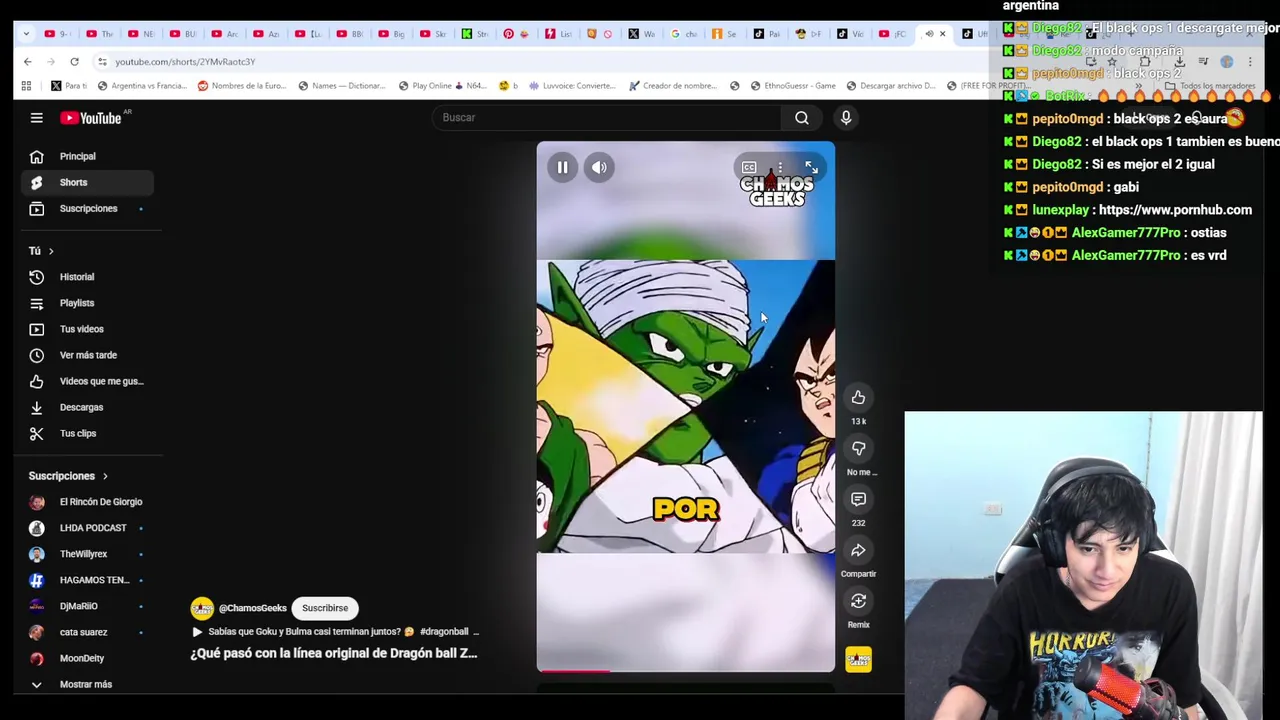Open Suscripciones in the sidebar
Image resolution: width=1280 pixels, height=720 pixels.
pyautogui.click(x=88, y=208)
